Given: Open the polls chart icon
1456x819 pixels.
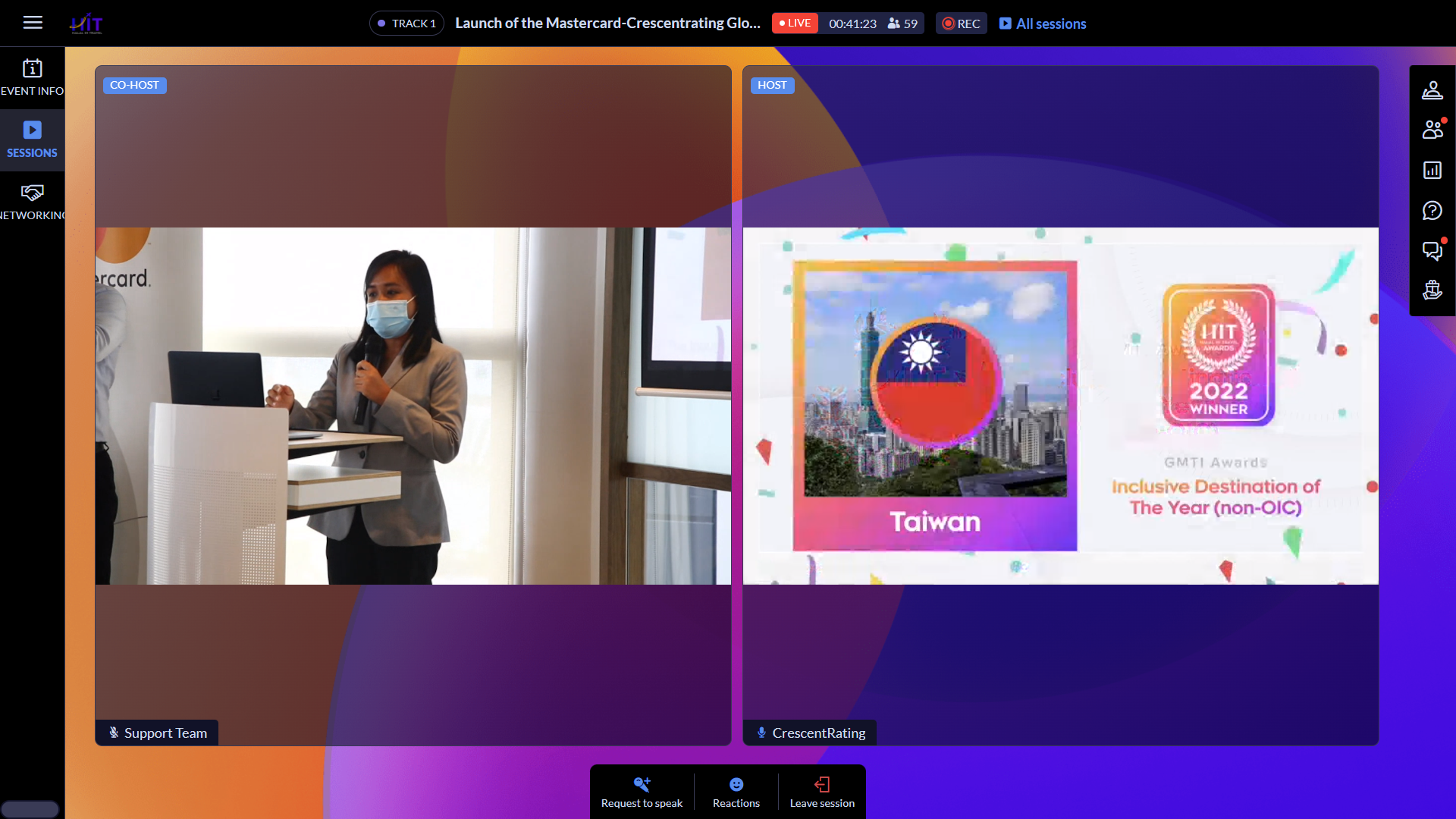Looking at the screenshot, I should point(1432,170).
